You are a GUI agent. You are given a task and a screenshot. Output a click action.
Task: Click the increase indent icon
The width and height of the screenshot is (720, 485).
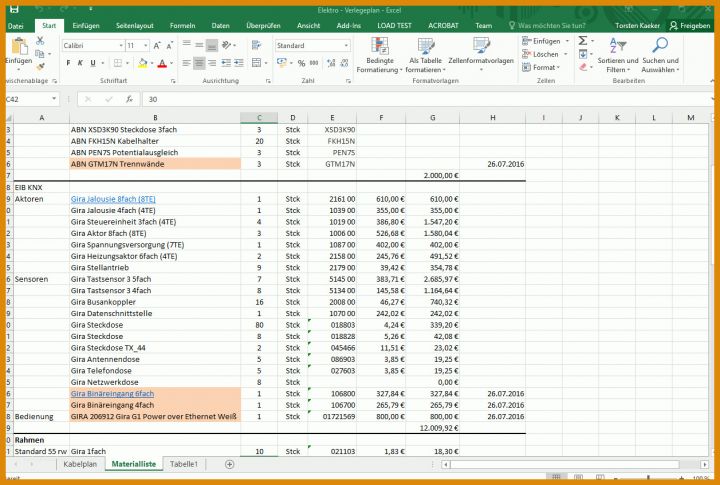(x=239, y=63)
